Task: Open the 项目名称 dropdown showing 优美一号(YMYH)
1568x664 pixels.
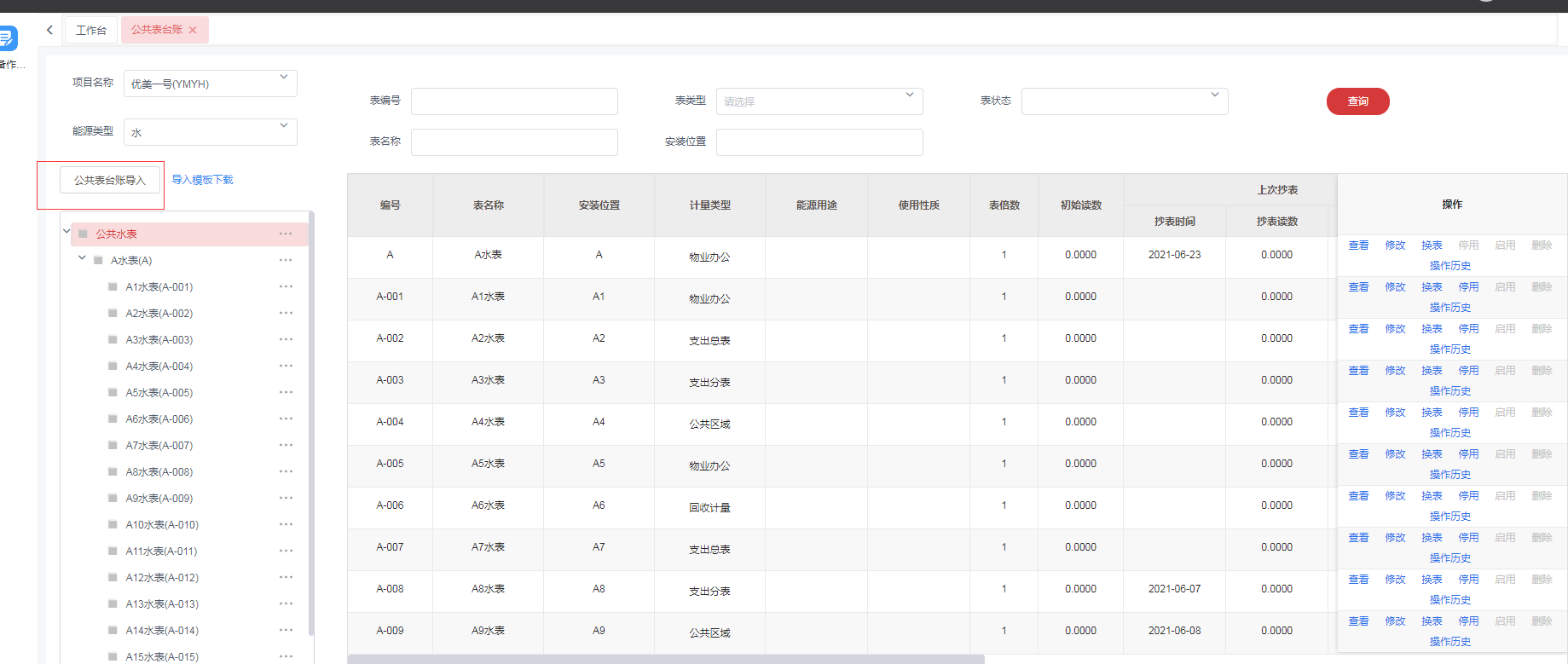Action: pos(210,84)
